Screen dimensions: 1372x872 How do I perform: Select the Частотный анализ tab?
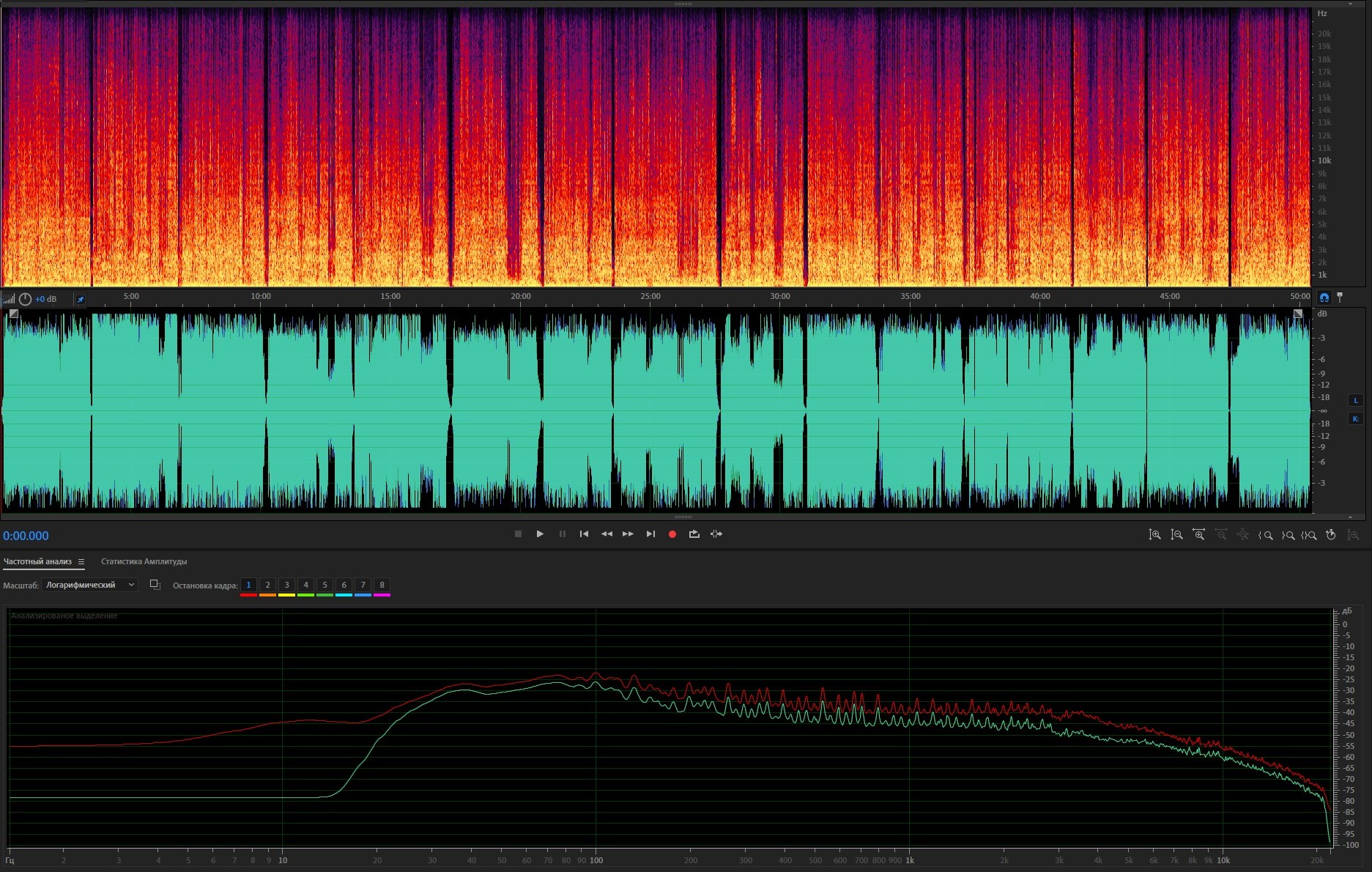37,562
